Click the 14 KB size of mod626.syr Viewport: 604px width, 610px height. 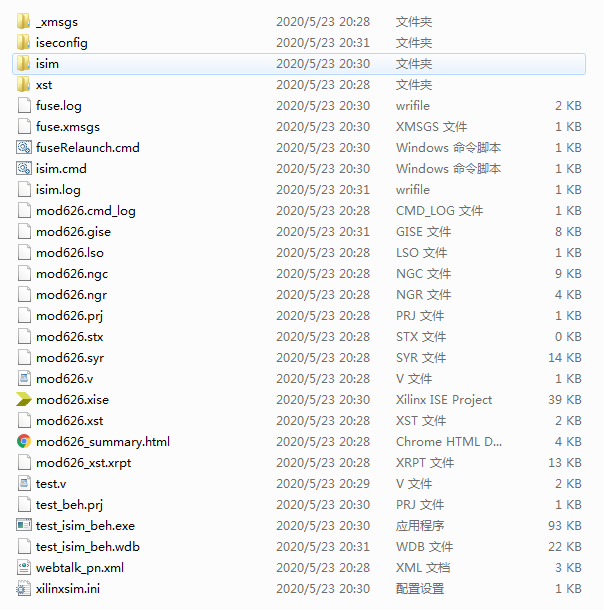pos(565,358)
